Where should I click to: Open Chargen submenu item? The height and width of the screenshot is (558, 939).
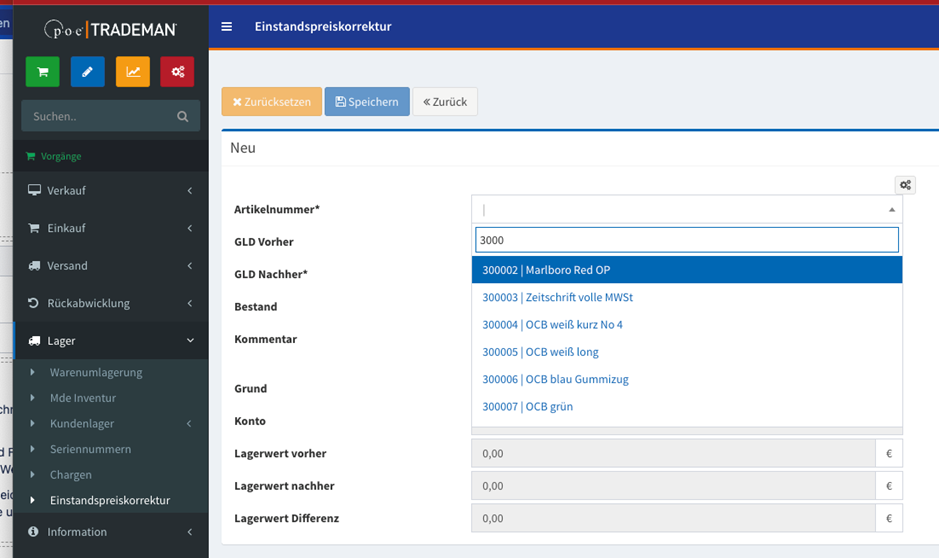tap(111, 475)
